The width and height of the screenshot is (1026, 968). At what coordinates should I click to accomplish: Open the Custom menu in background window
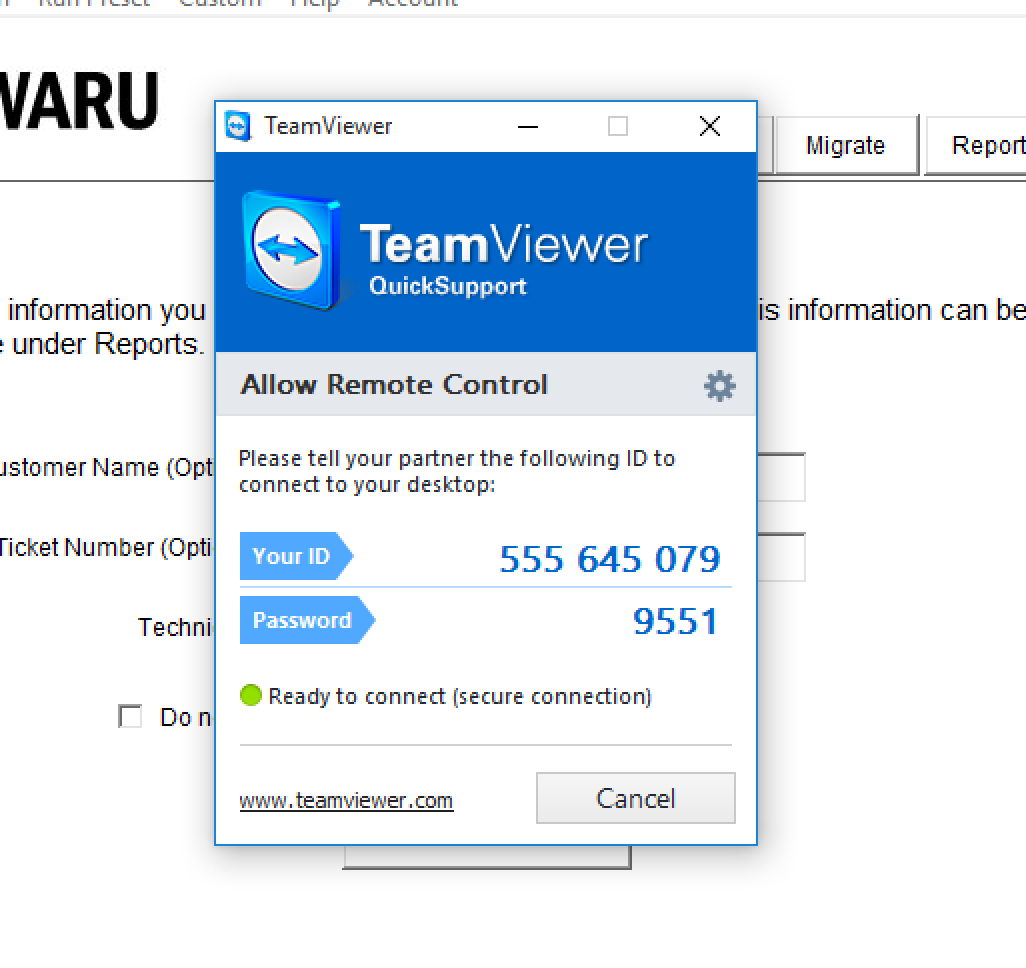[x=220, y=3]
